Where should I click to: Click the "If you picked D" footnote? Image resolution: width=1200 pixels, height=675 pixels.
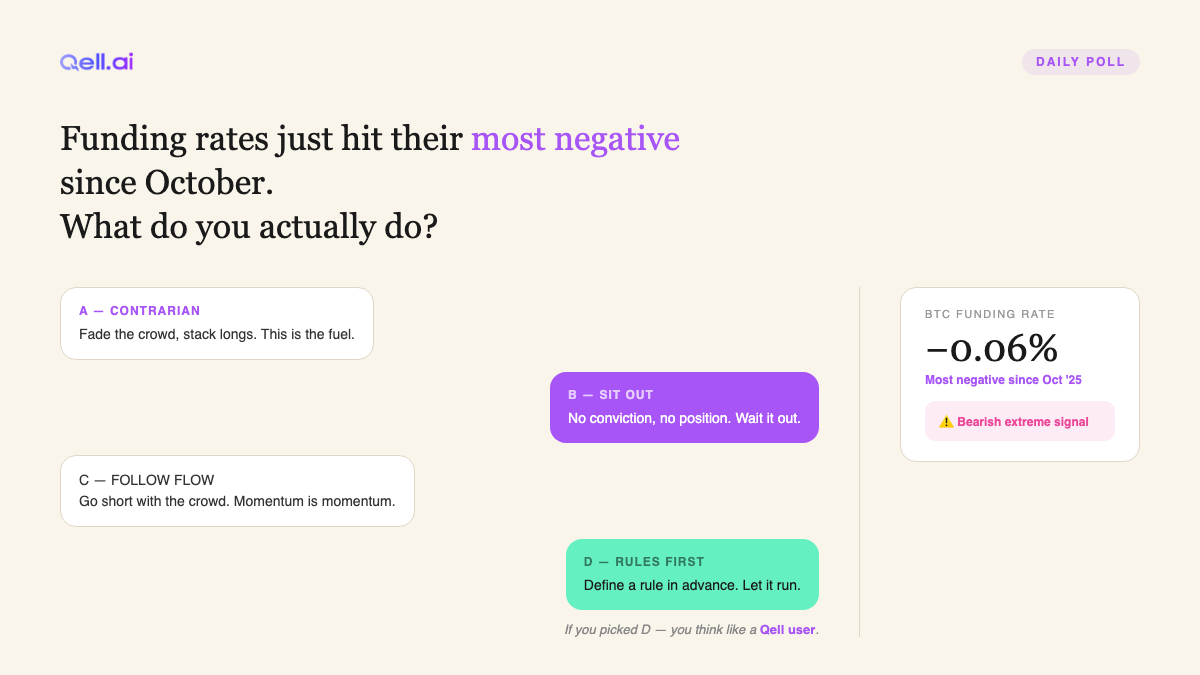click(660, 630)
